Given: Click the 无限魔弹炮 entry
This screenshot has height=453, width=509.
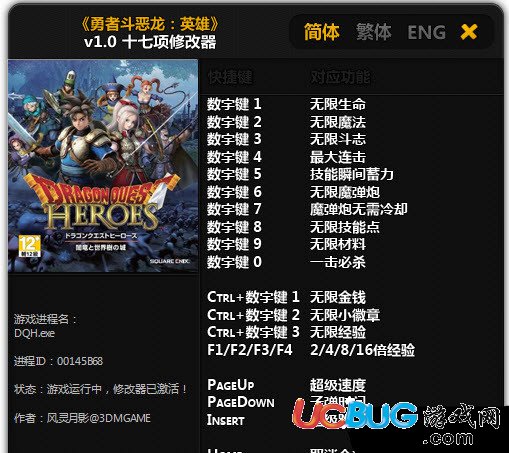Looking at the screenshot, I should (x=345, y=192).
